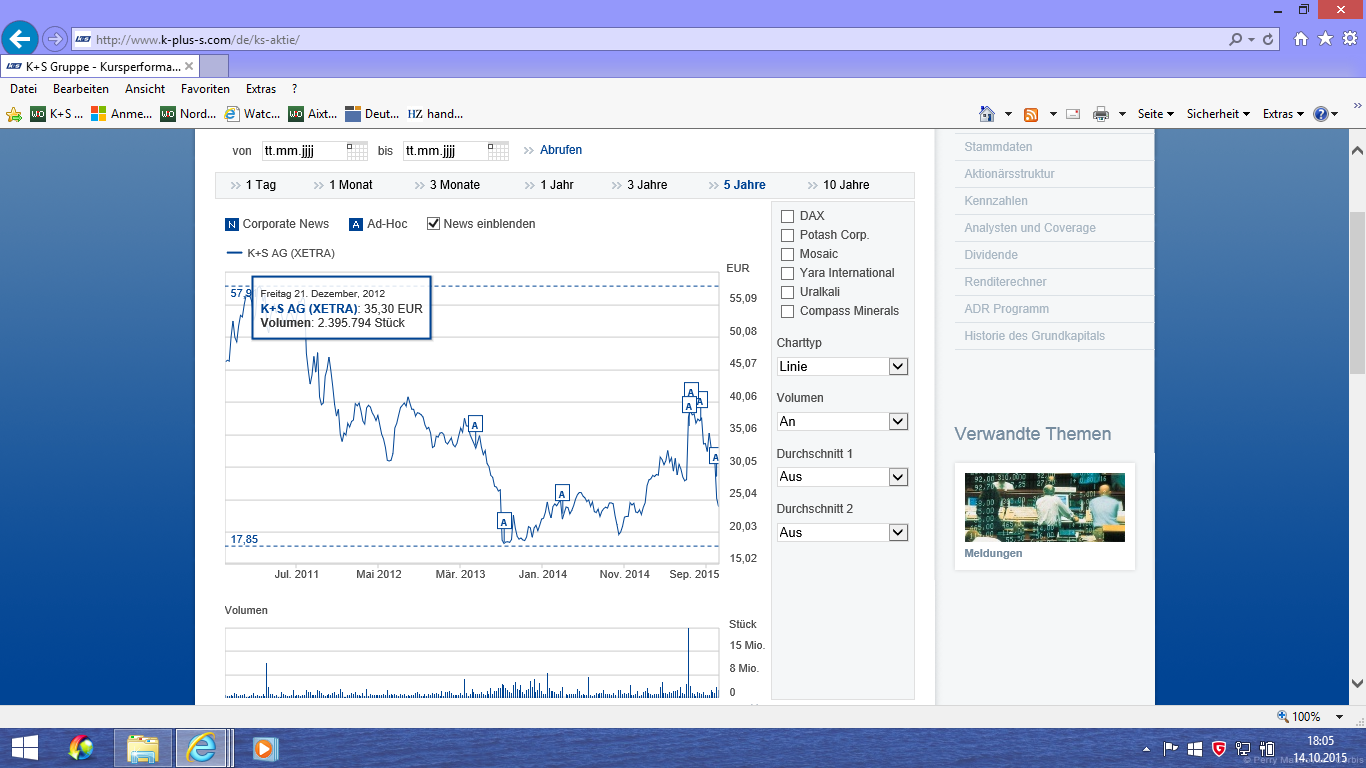Open the media player taskbar icon
Image resolution: width=1366 pixels, height=768 pixels.
(x=265, y=748)
